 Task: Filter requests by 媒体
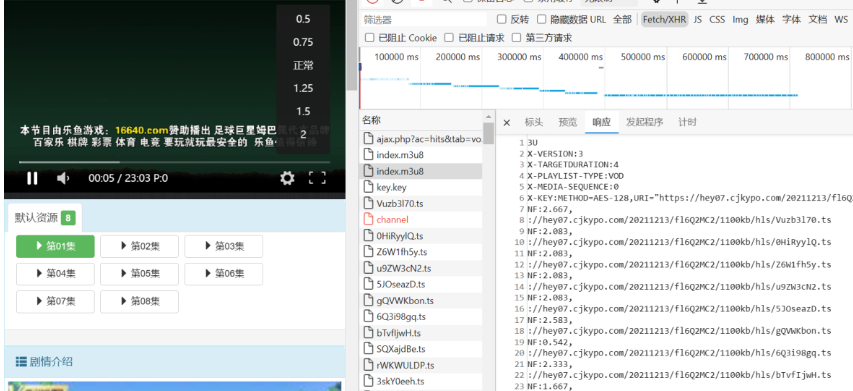tap(765, 20)
